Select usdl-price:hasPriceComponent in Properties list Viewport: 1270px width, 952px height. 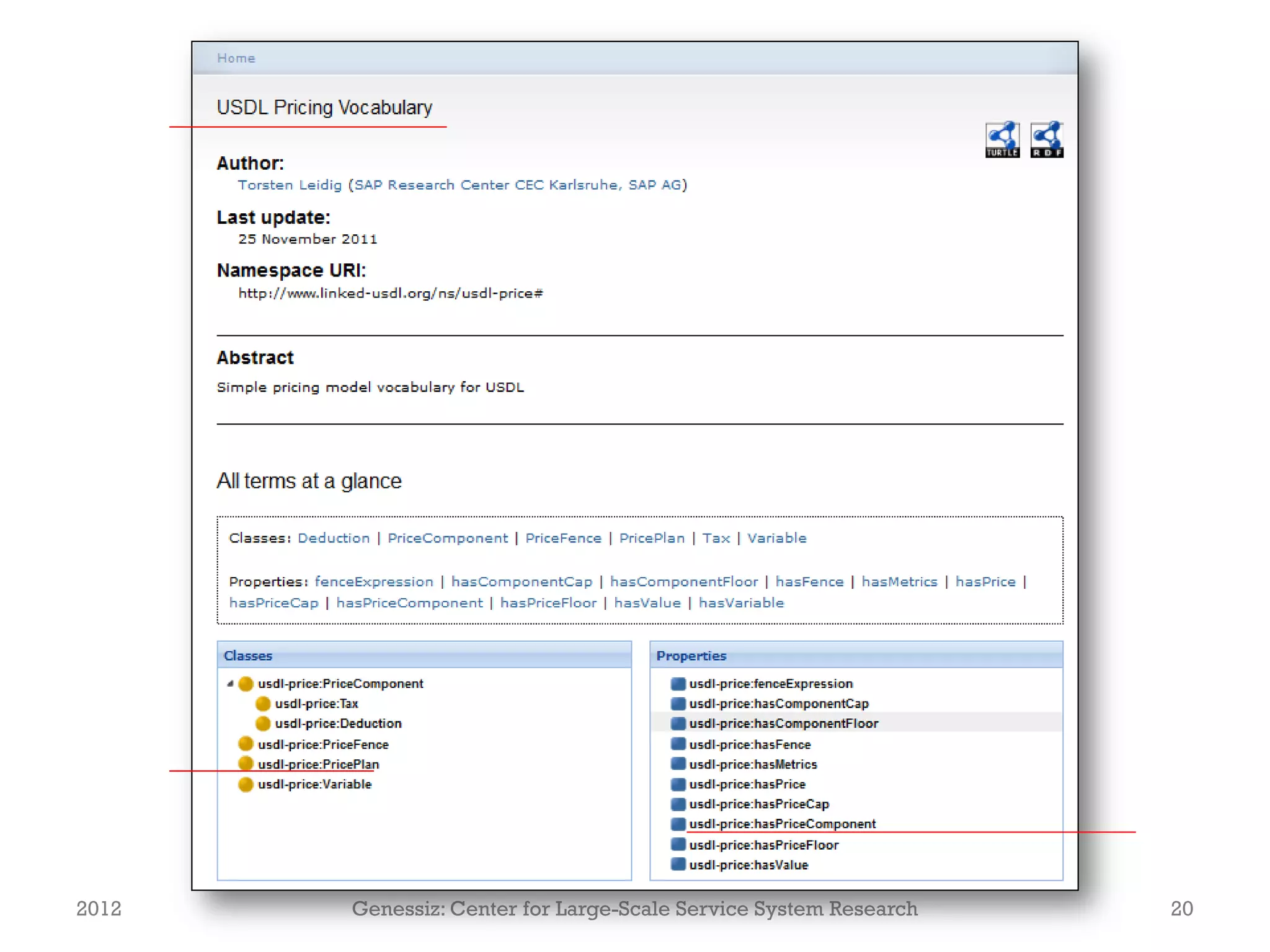pyautogui.click(x=783, y=824)
